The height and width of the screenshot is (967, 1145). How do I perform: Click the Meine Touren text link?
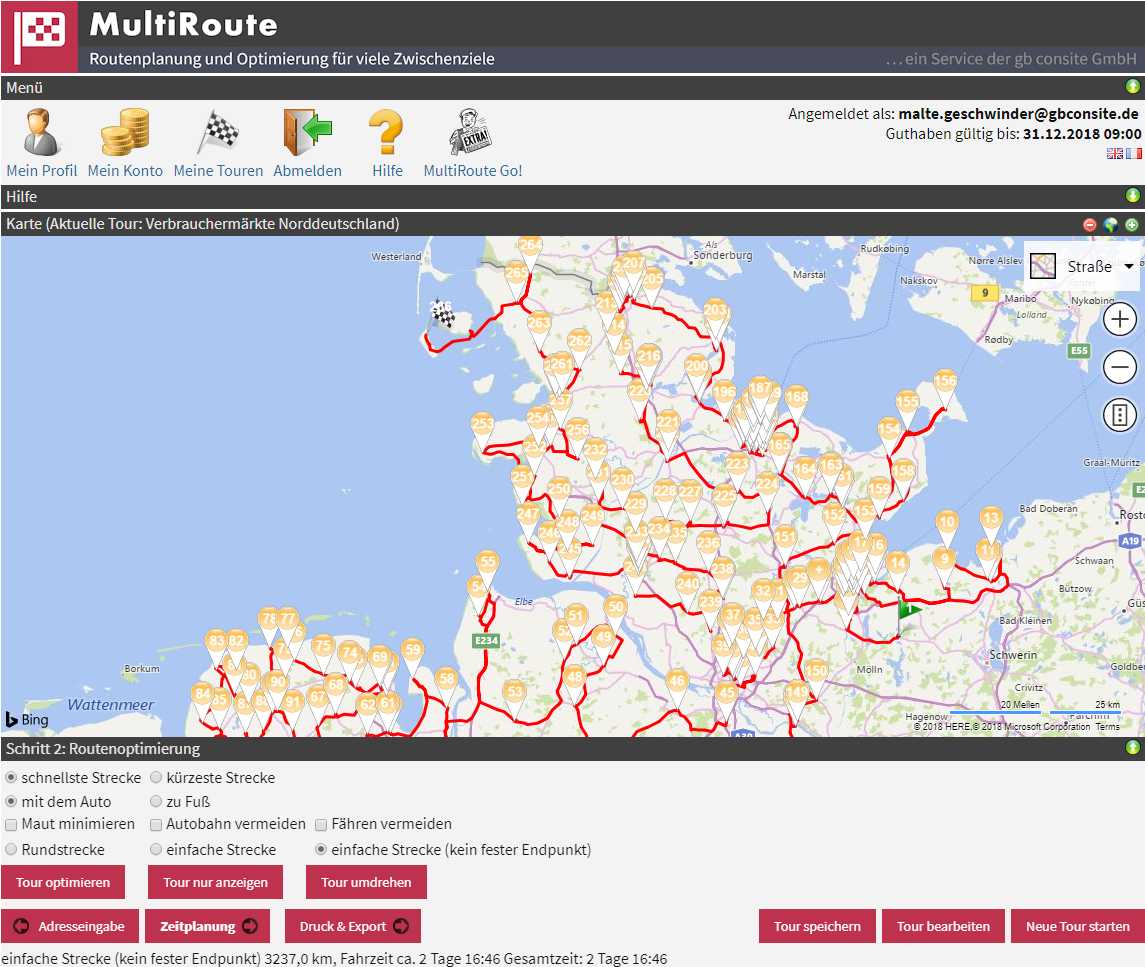[218, 171]
